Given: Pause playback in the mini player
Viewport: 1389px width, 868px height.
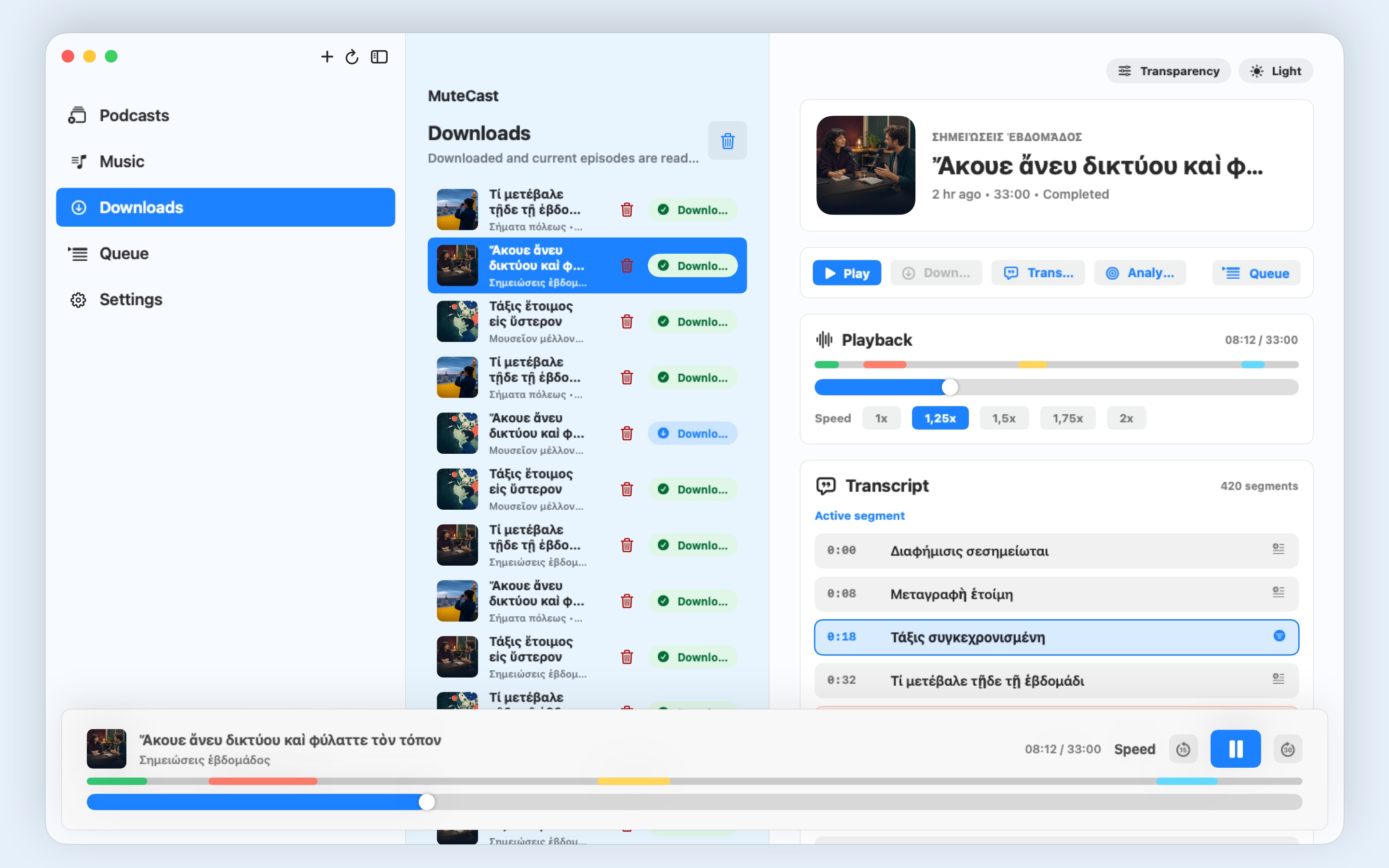Looking at the screenshot, I should coord(1235,748).
